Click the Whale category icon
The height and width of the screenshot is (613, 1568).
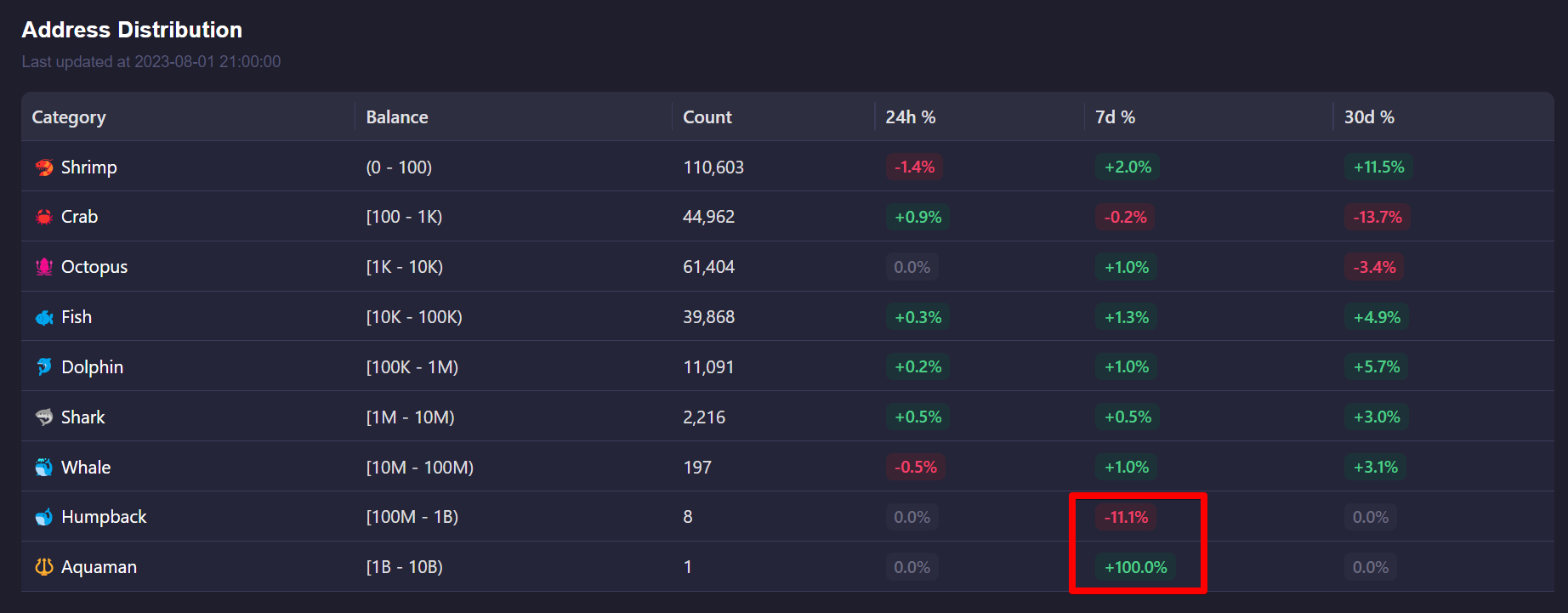coord(44,468)
